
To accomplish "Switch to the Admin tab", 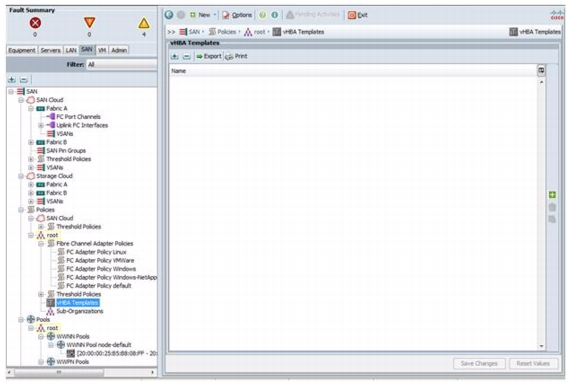I will tap(119, 50).
